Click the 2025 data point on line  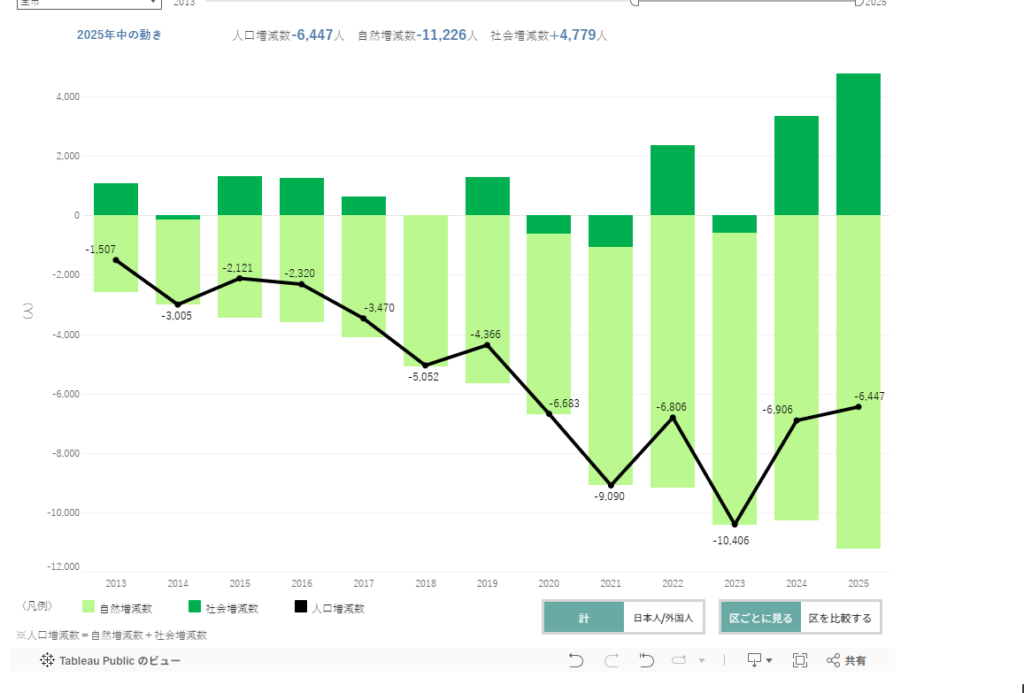click(x=858, y=406)
